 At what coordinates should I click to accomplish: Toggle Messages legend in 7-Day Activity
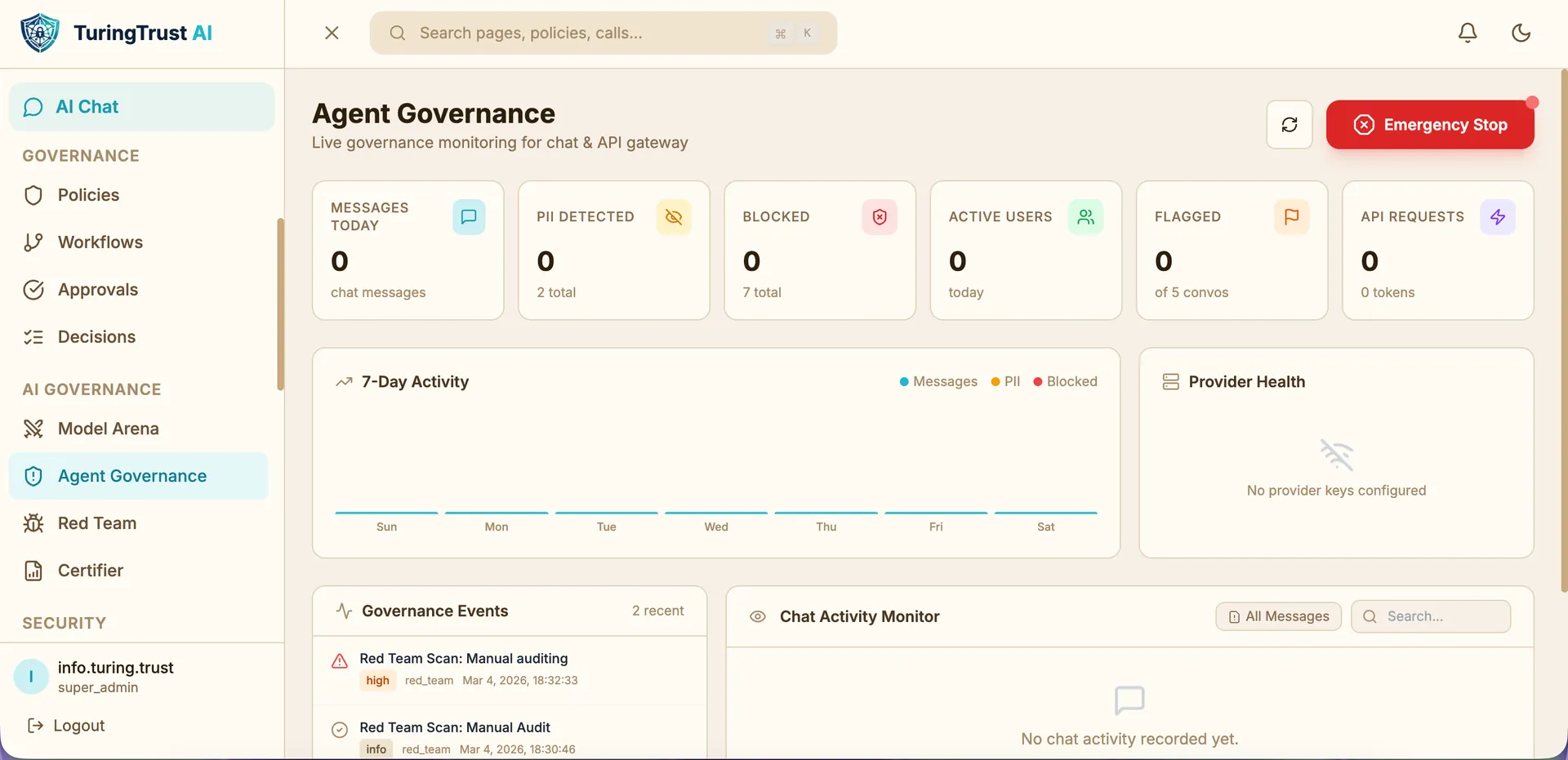click(938, 382)
